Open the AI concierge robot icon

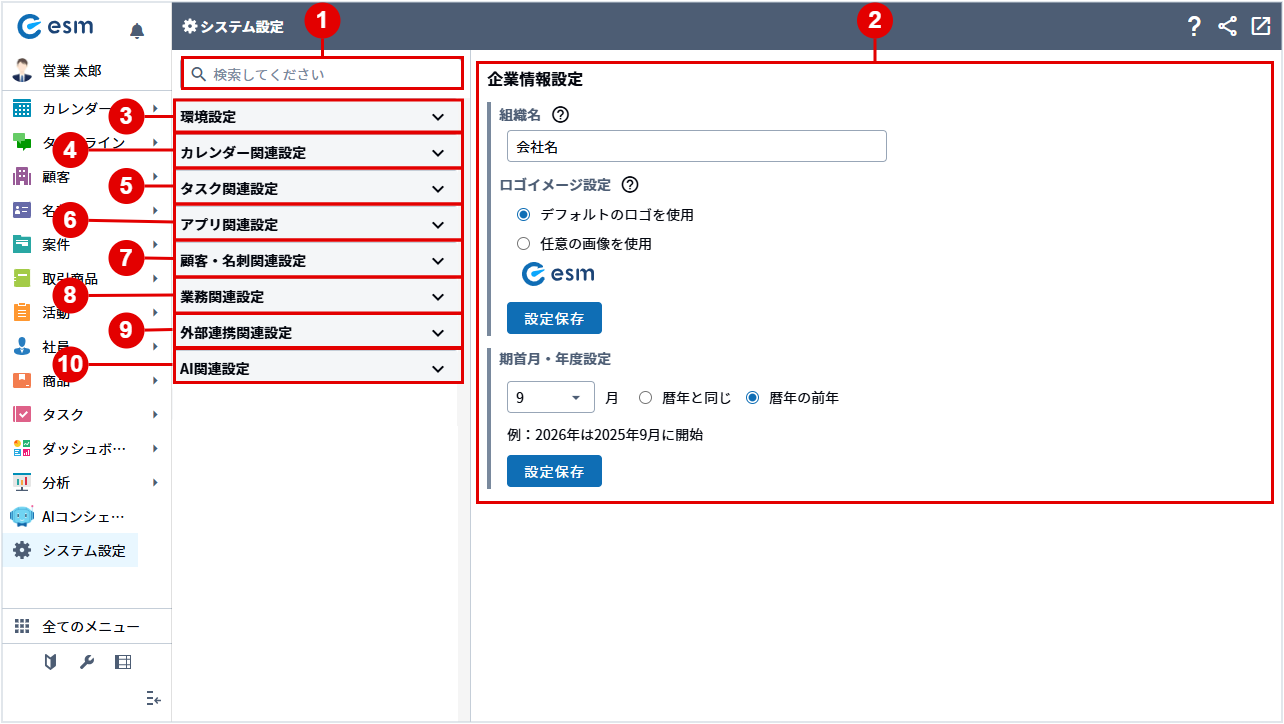(22, 516)
